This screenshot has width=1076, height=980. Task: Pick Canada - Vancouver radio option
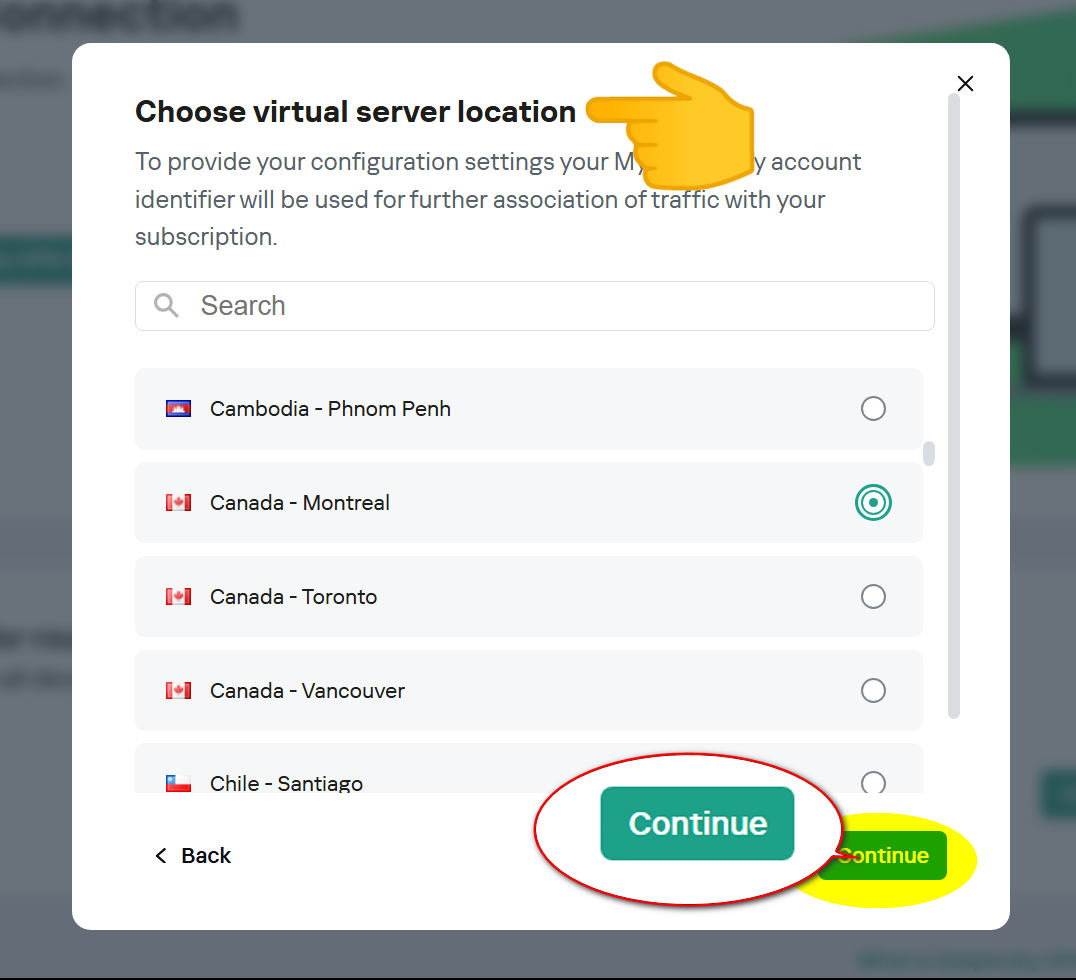pos(873,690)
